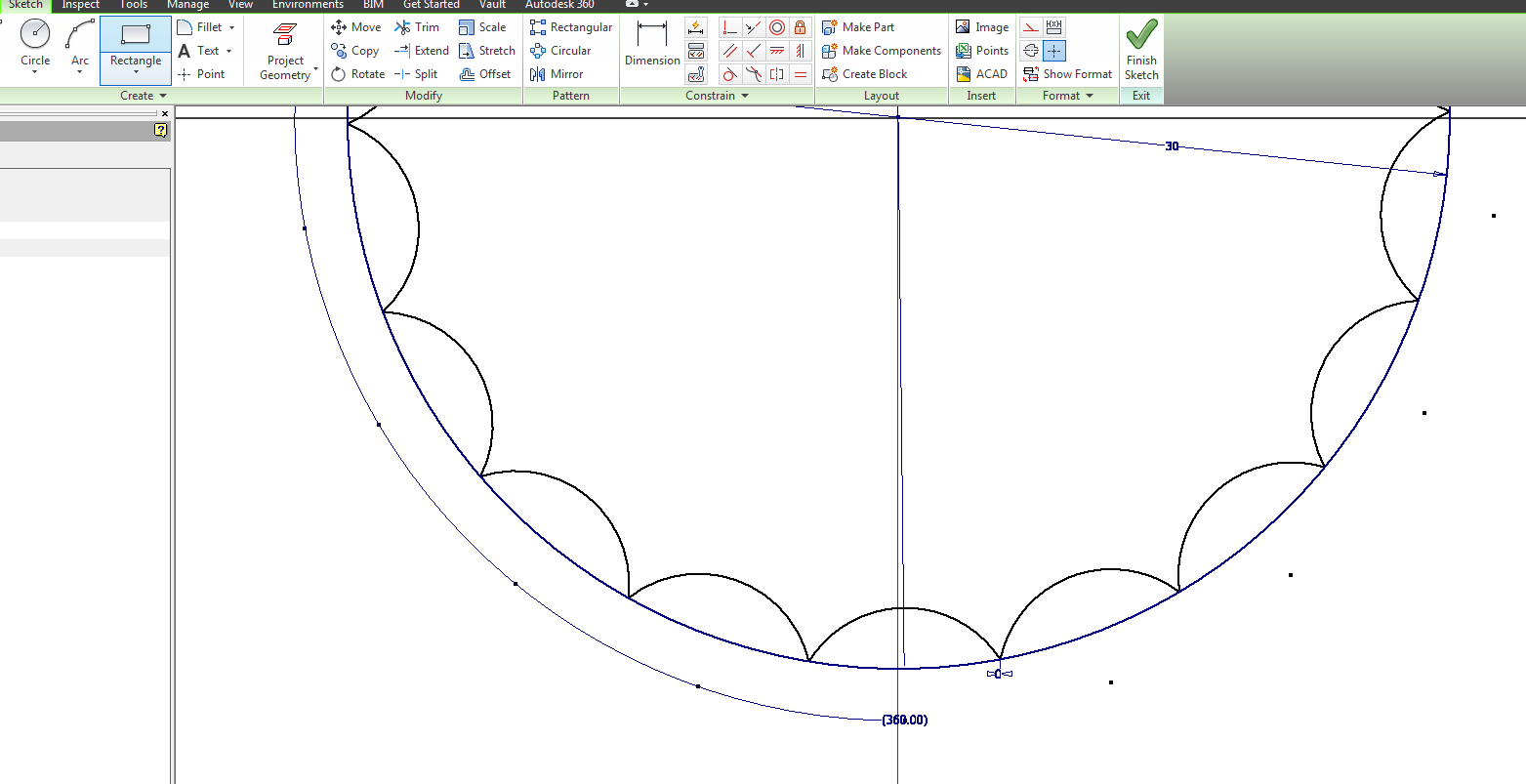Expand the Fillet dropdown arrow
This screenshot has height=784, width=1526.
231,28
